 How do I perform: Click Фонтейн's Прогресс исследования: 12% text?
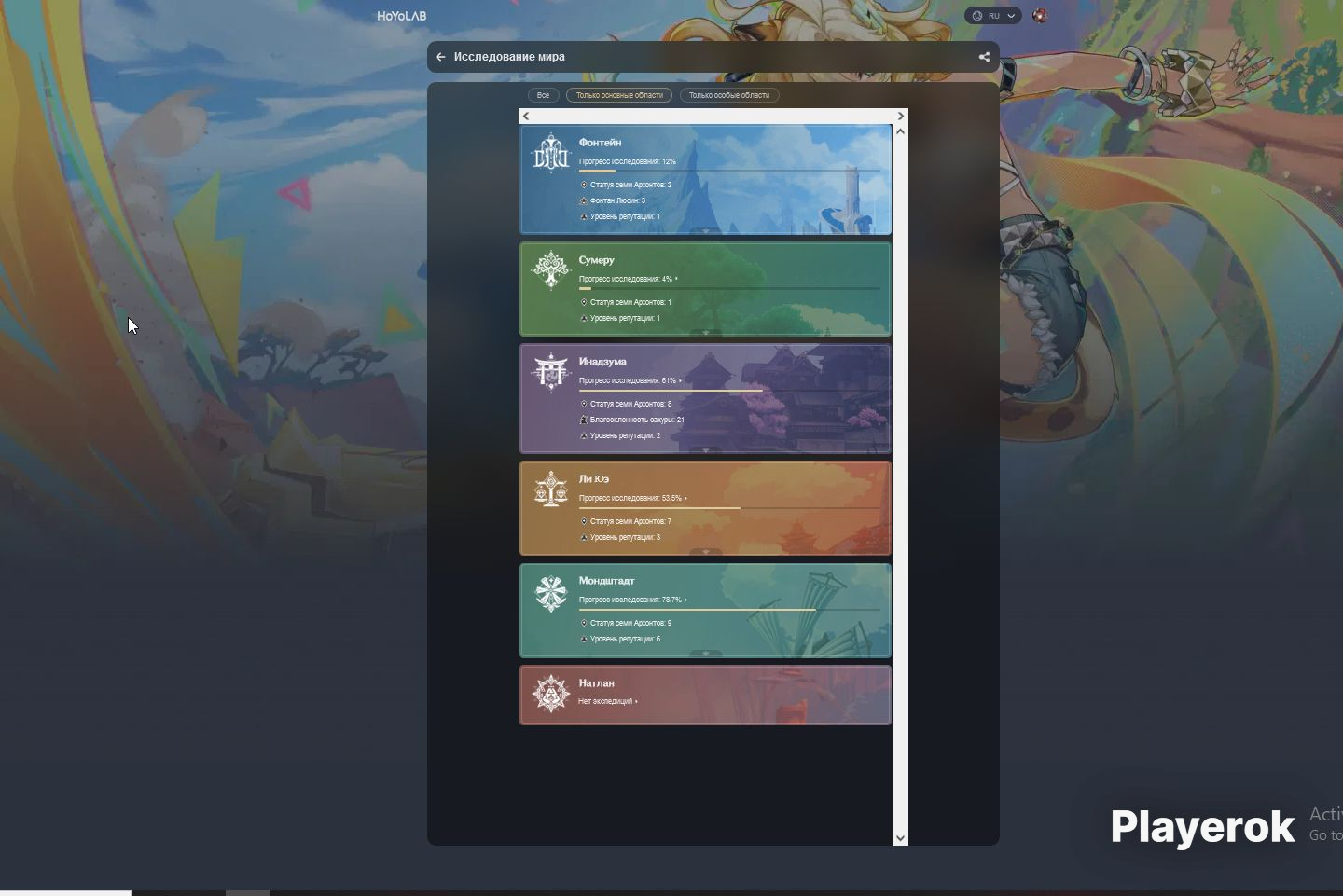(628, 161)
